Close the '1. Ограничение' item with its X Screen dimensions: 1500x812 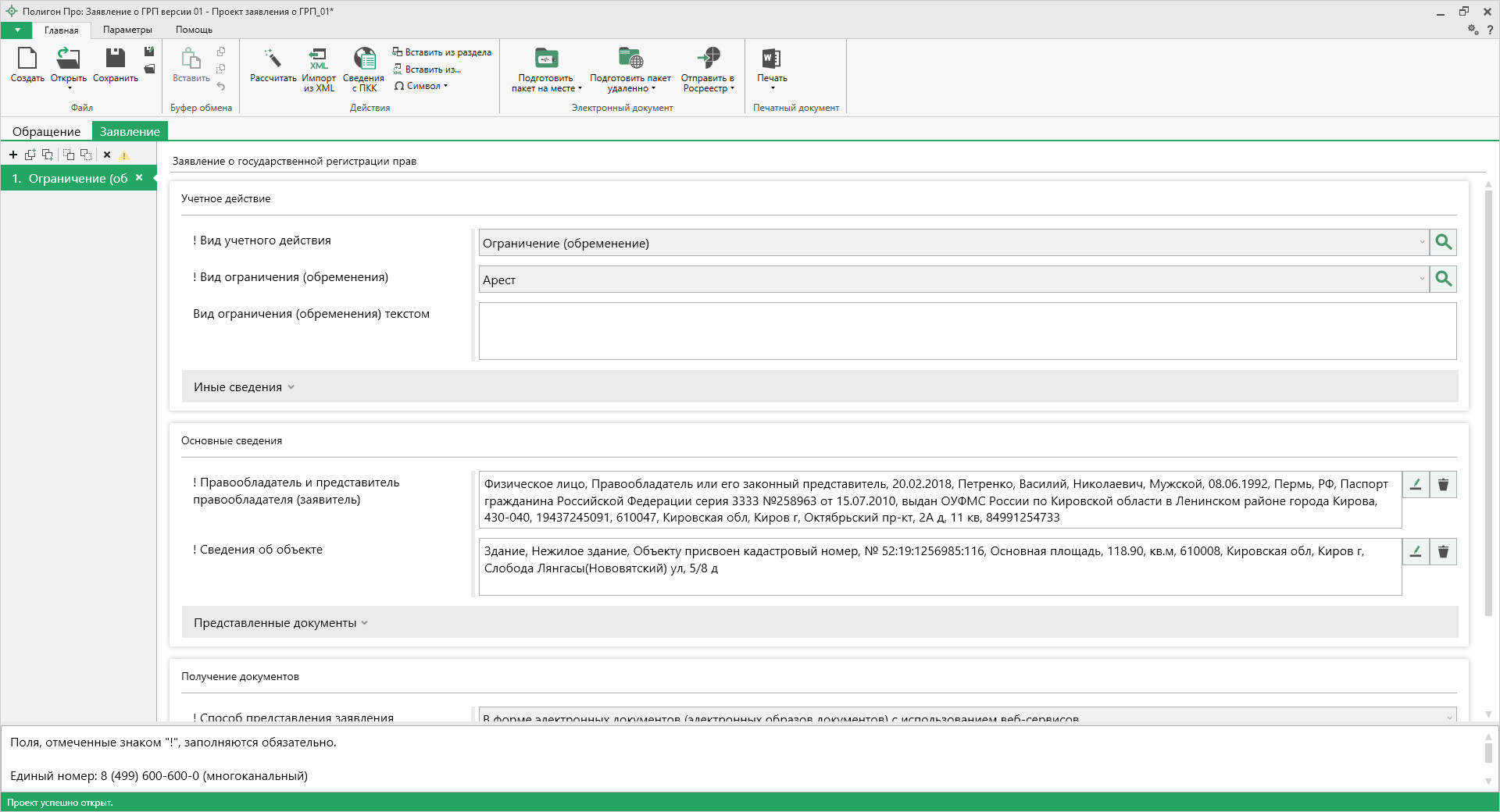(x=139, y=177)
